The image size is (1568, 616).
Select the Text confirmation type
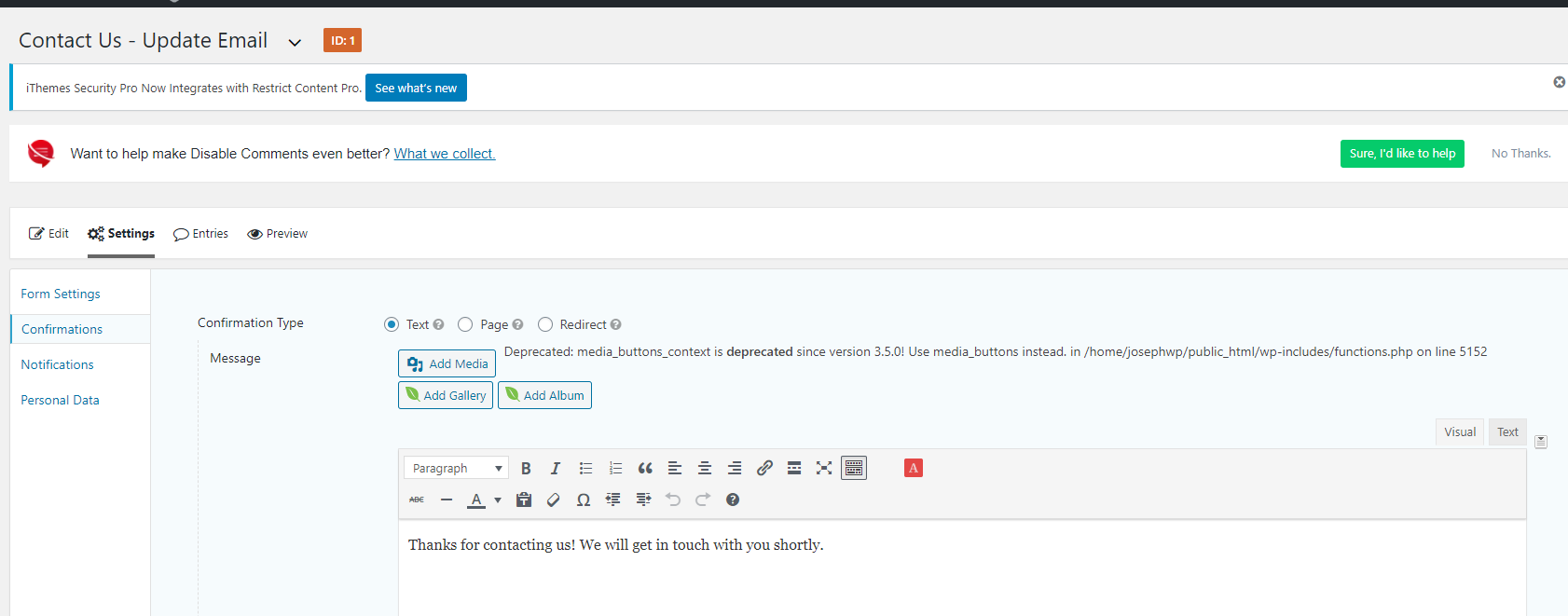click(392, 324)
